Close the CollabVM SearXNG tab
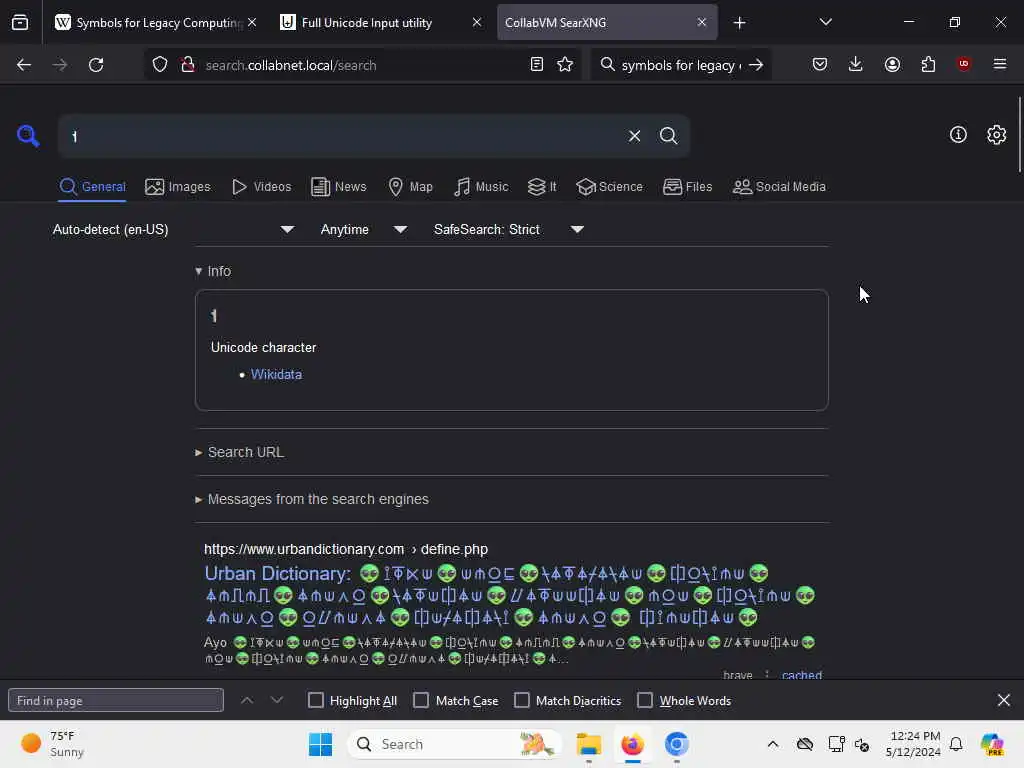 coord(701,22)
